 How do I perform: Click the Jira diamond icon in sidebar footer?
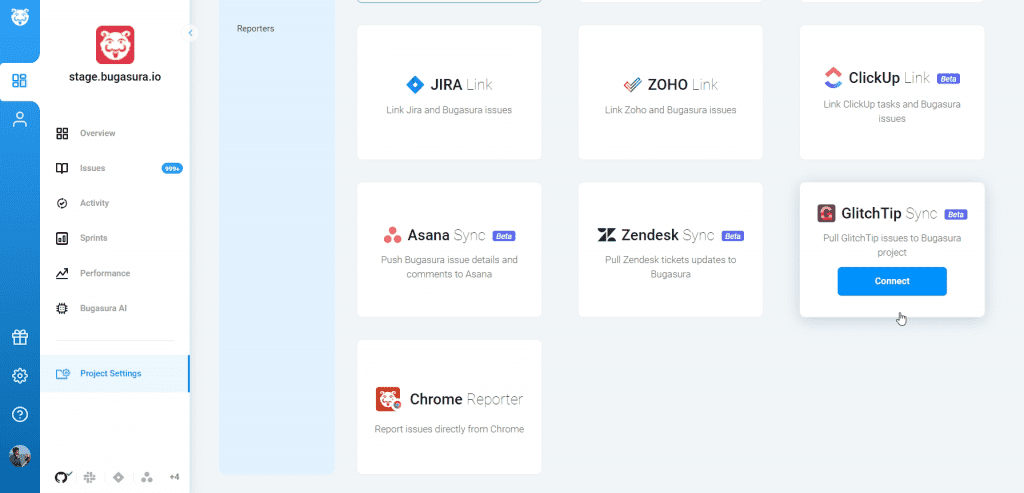click(118, 477)
